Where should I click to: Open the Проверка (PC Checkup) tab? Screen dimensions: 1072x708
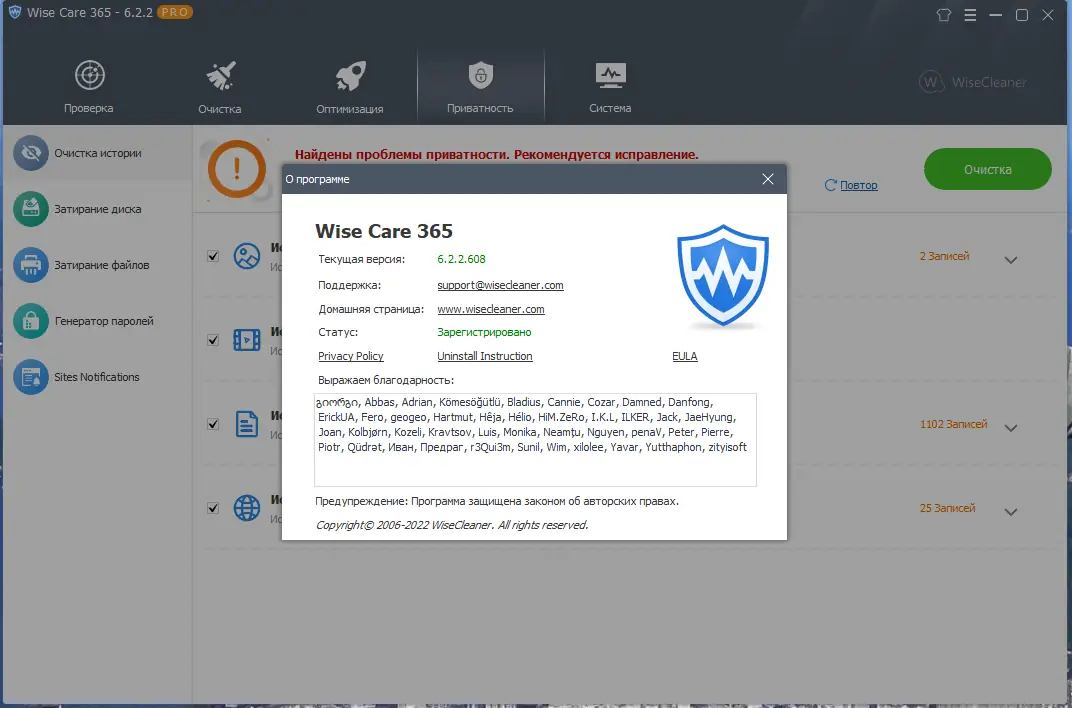coord(89,86)
